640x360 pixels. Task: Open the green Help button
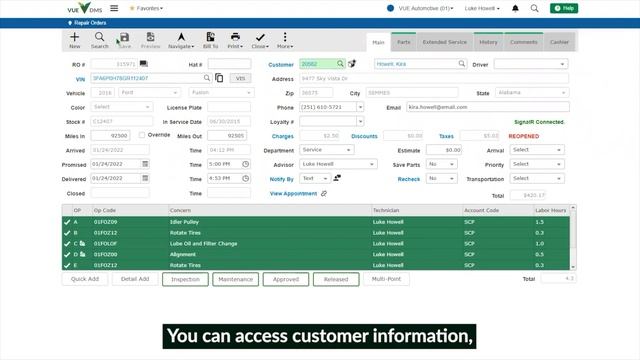coord(564,8)
